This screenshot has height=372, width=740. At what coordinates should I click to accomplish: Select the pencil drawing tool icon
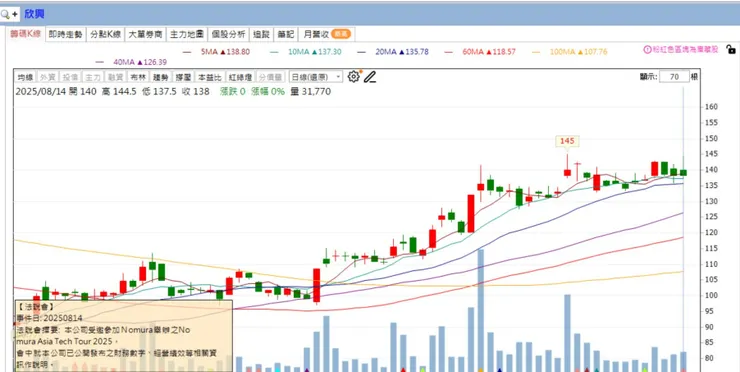tap(370, 76)
